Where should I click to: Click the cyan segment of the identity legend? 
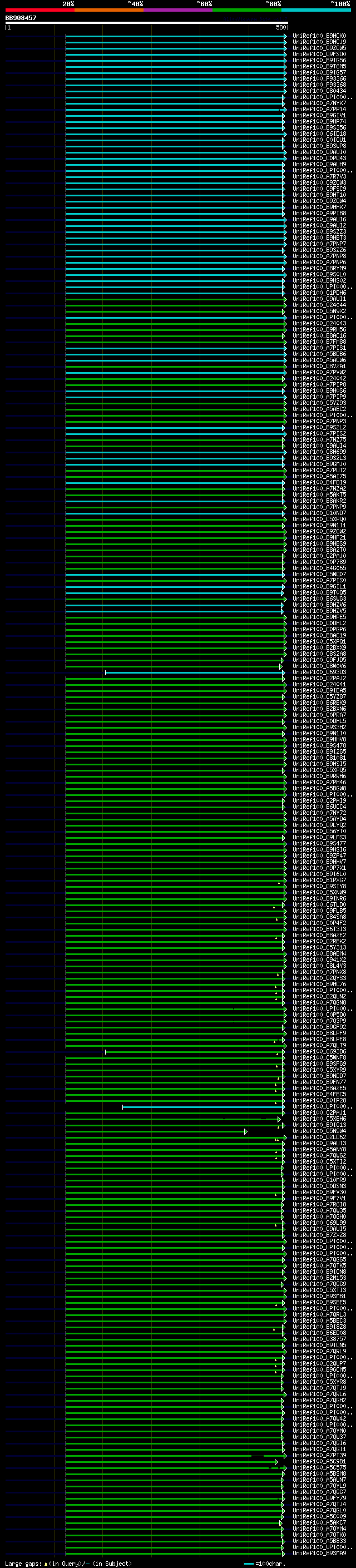pyautogui.click(x=316, y=10)
